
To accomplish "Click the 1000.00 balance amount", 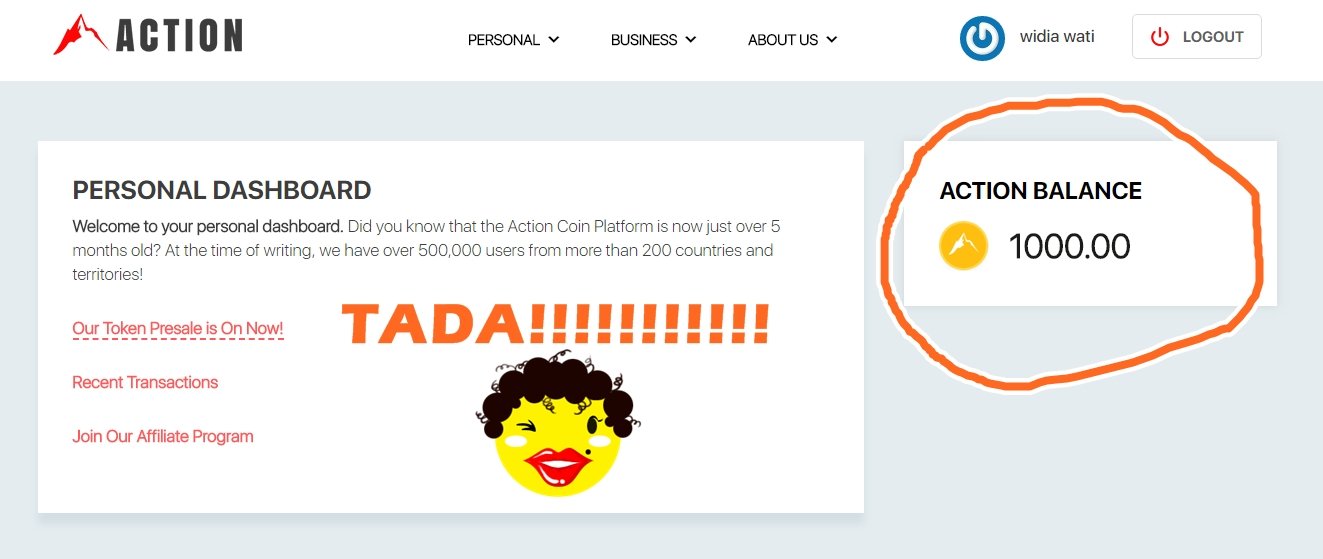I will coord(1069,246).
